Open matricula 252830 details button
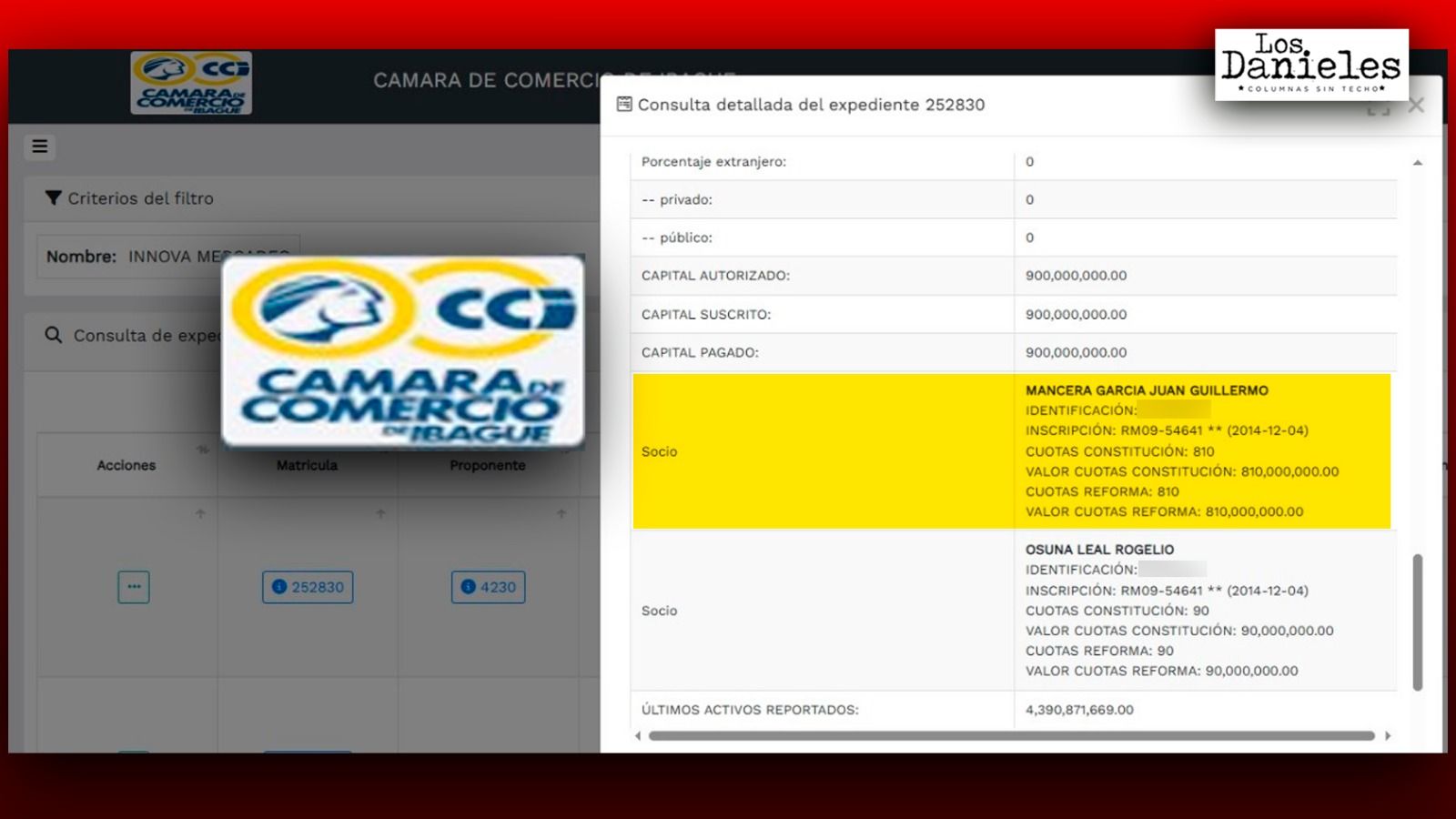This screenshot has width=1456, height=819. pos(308,587)
